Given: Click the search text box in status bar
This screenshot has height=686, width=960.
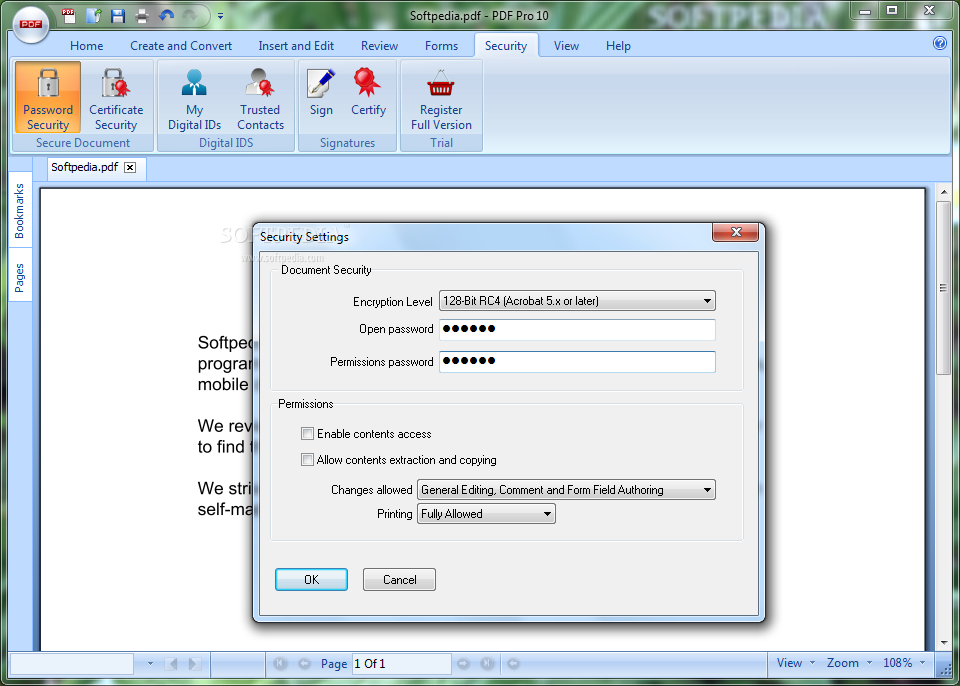Looking at the screenshot, I should [72, 664].
